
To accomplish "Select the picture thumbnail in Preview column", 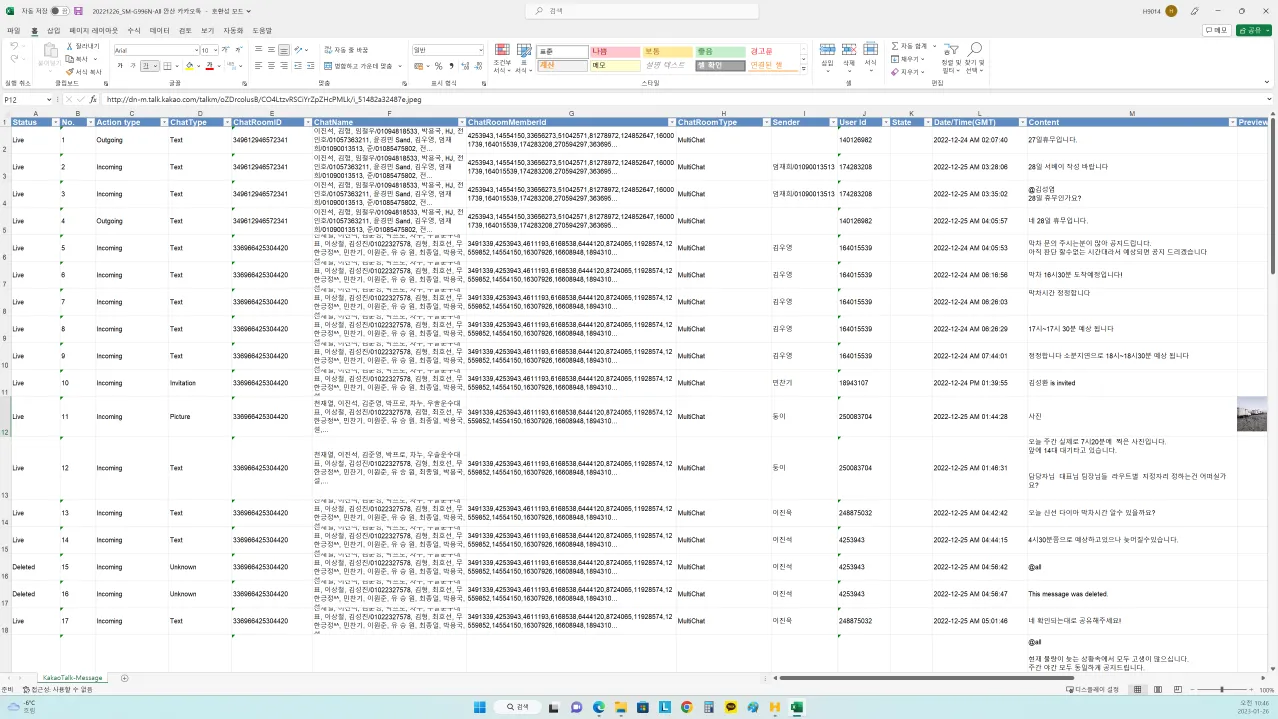I will pos(1251,413).
